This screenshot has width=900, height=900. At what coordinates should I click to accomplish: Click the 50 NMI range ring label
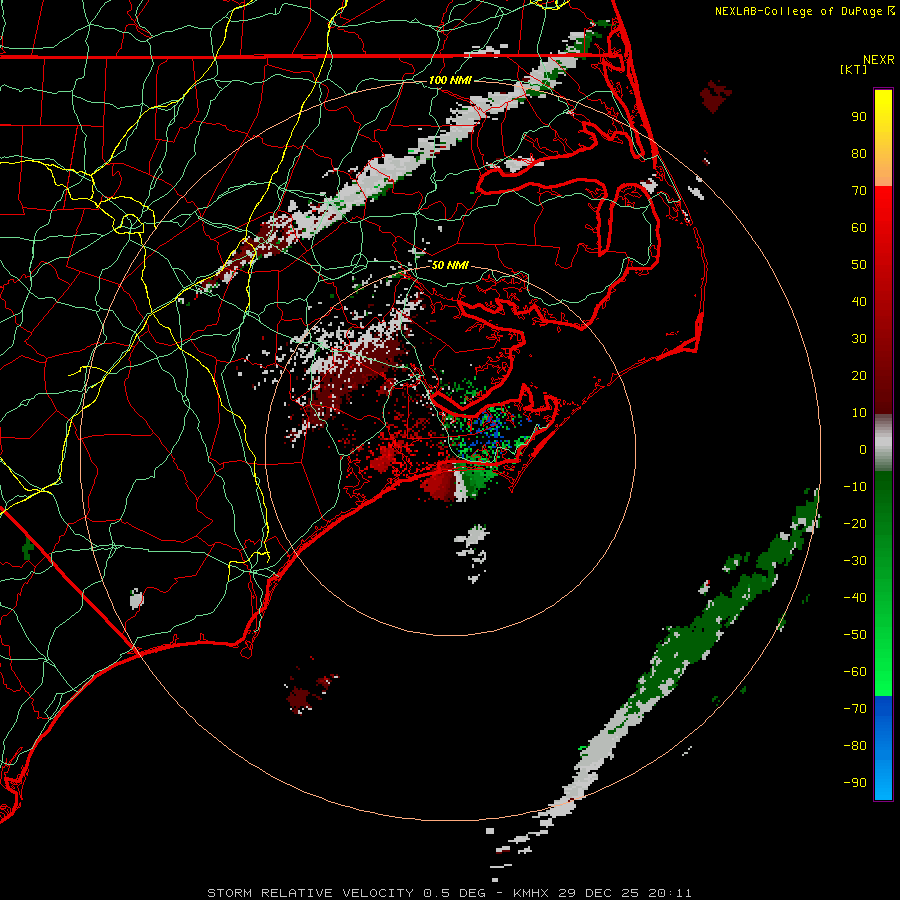tap(450, 265)
